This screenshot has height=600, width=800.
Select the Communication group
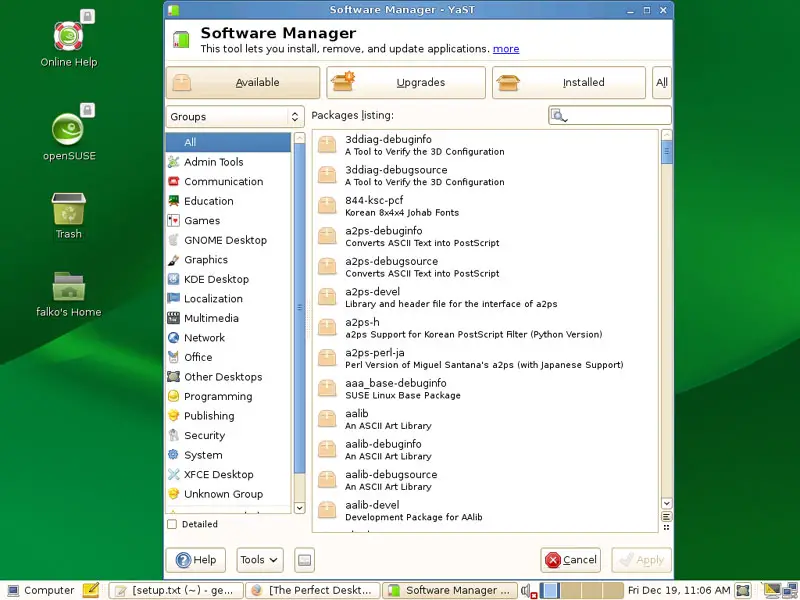coord(228,182)
